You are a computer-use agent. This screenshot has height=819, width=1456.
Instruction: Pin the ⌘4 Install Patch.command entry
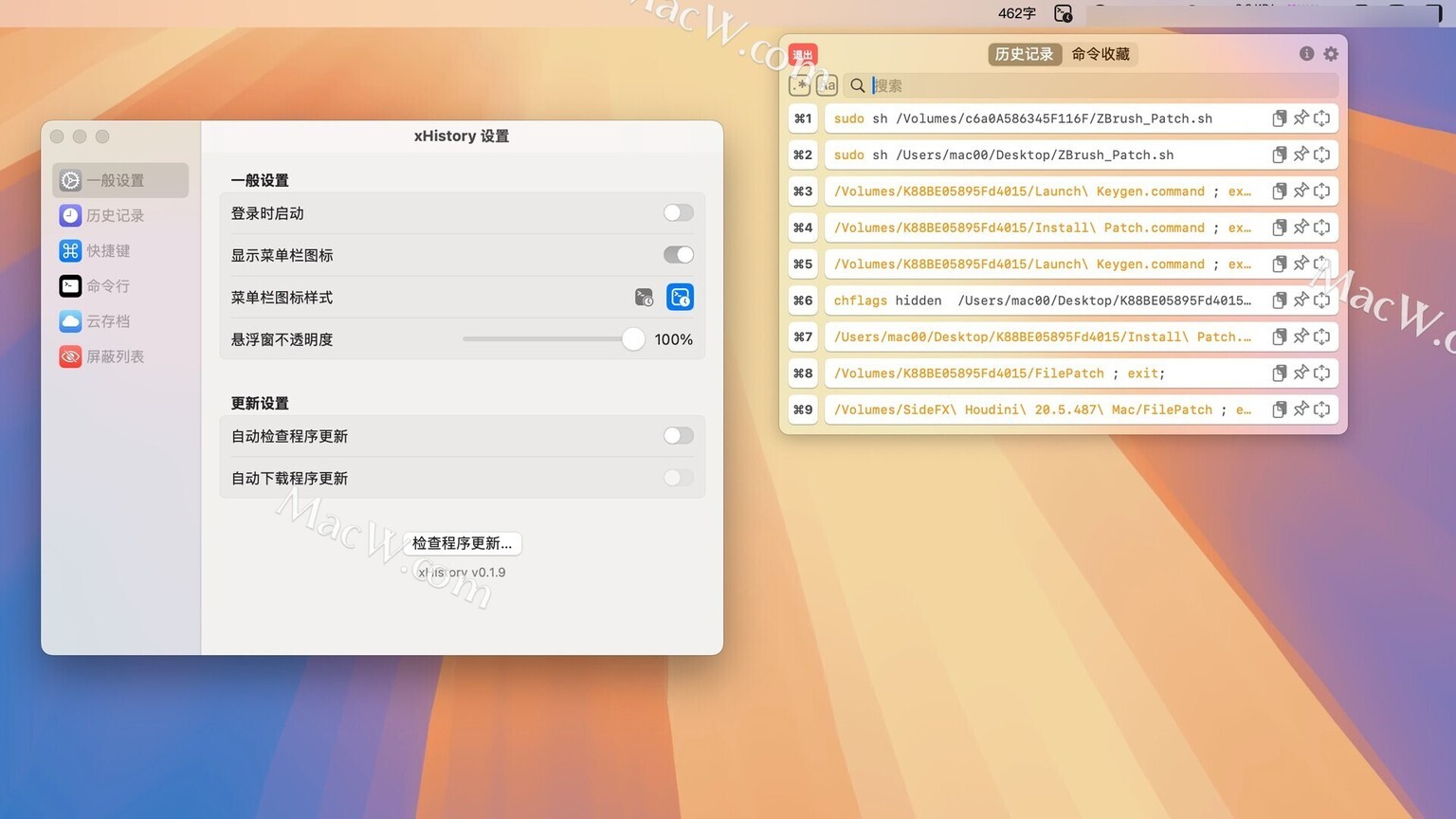coord(1301,227)
